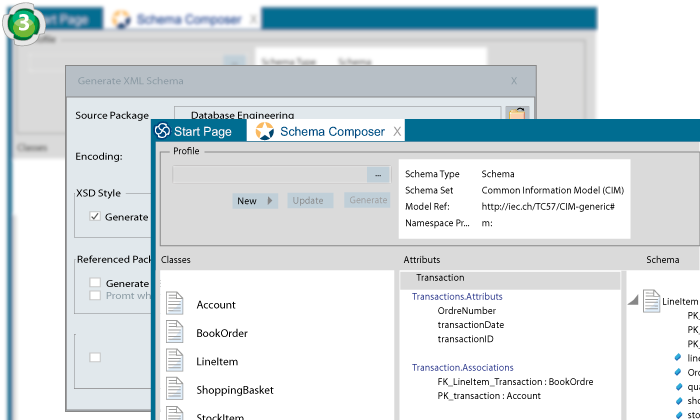This screenshot has height=420, width=700.
Task: Collapse the LineItem schema tree node
Action: click(633, 301)
